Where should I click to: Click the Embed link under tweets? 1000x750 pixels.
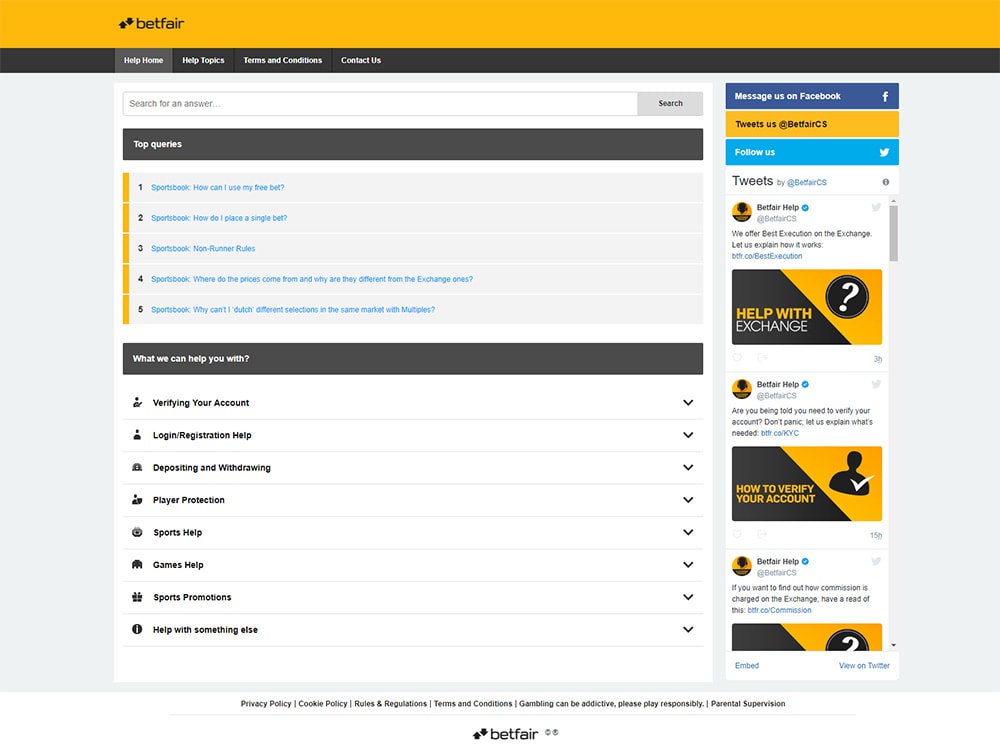pyautogui.click(x=747, y=666)
